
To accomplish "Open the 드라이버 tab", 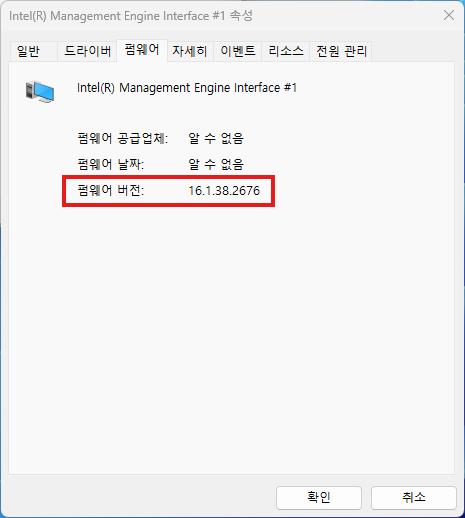I will click(x=87, y=51).
